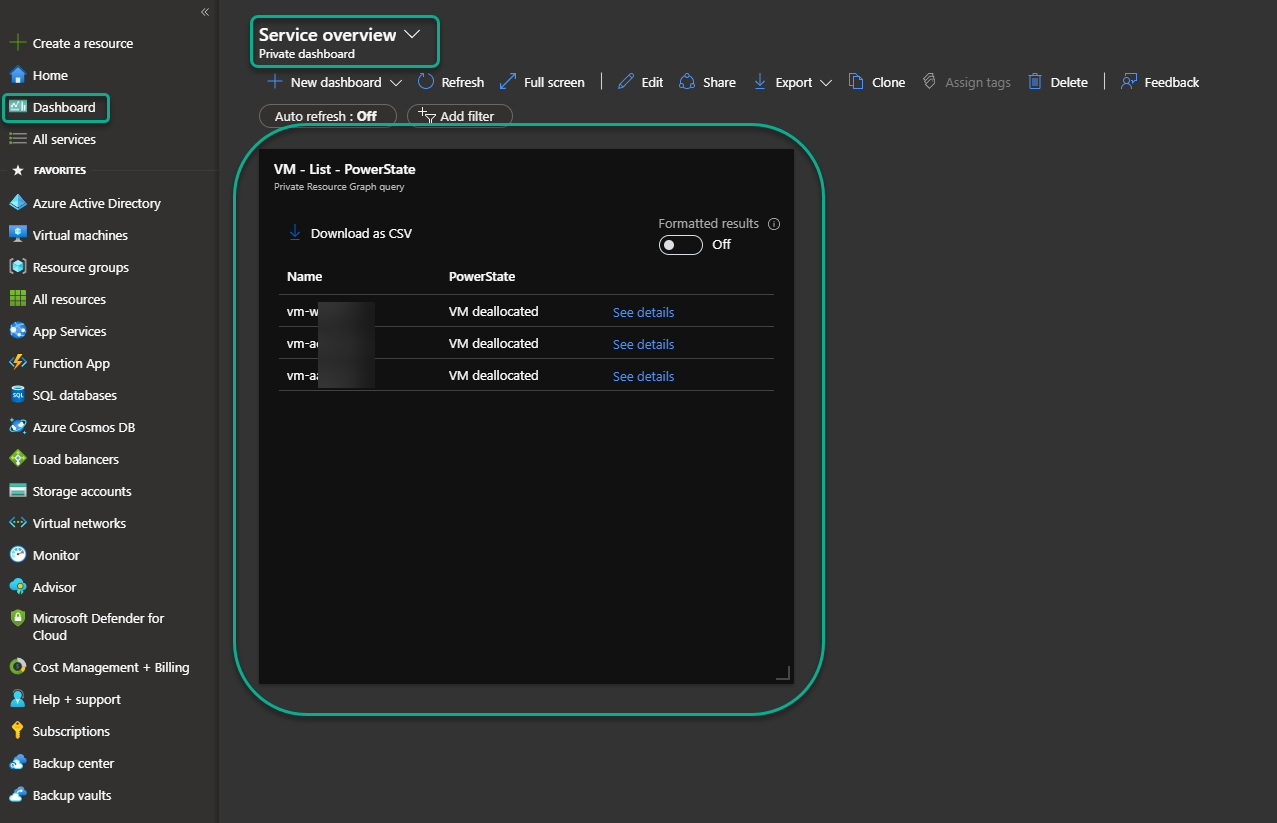1277x823 pixels.
Task: Click the Azure Cosmos DB icon
Action: point(17,427)
